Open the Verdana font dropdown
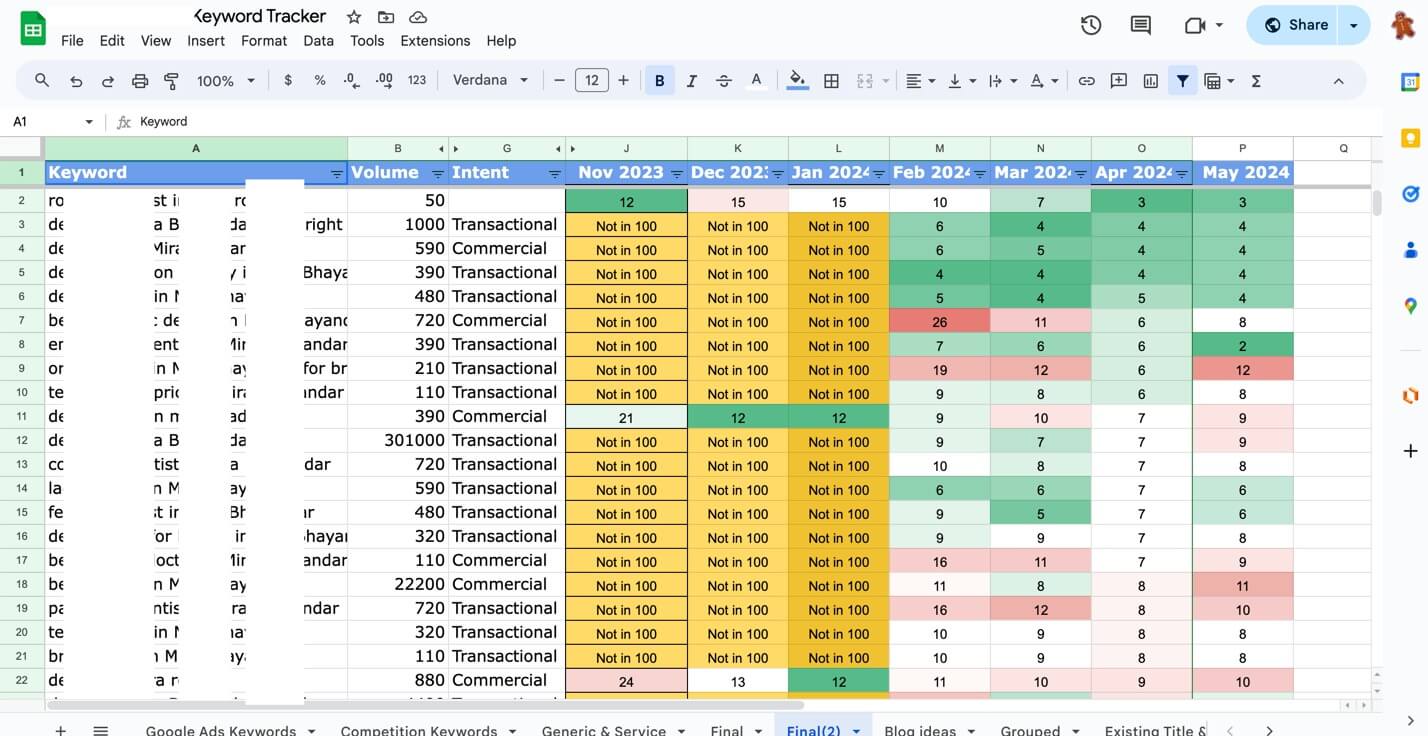The width and height of the screenshot is (1428, 736). [x=490, y=80]
